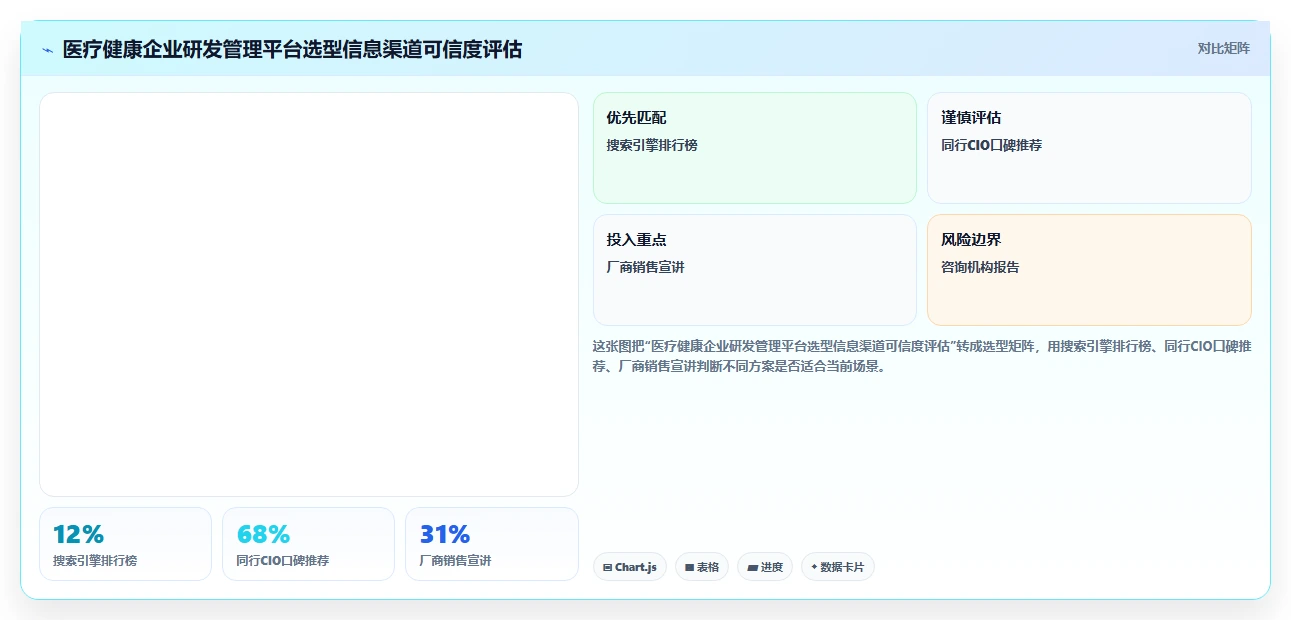Click the 表格 tag label
Image resolution: width=1291 pixels, height=620 pixels.
pyautogui.click(x=708, y=567)
